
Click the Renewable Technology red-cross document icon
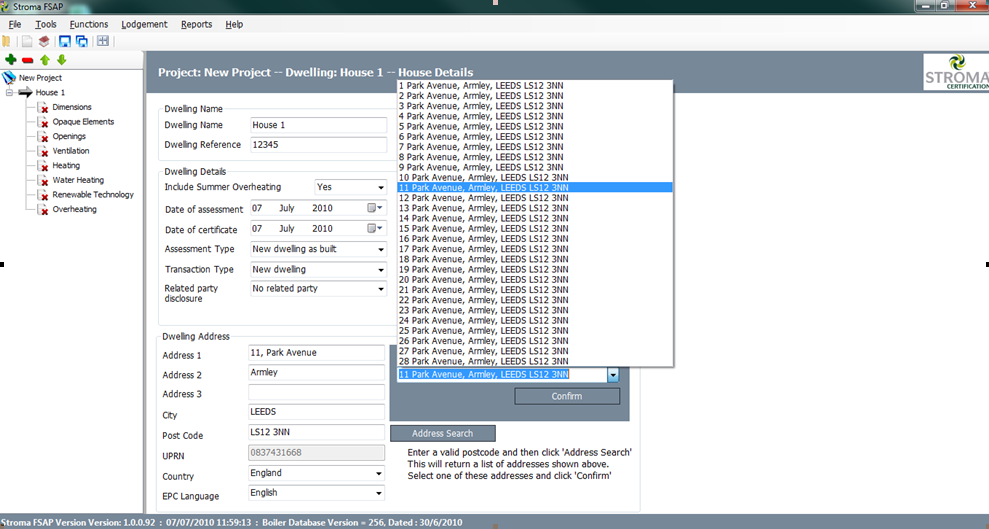43,195
